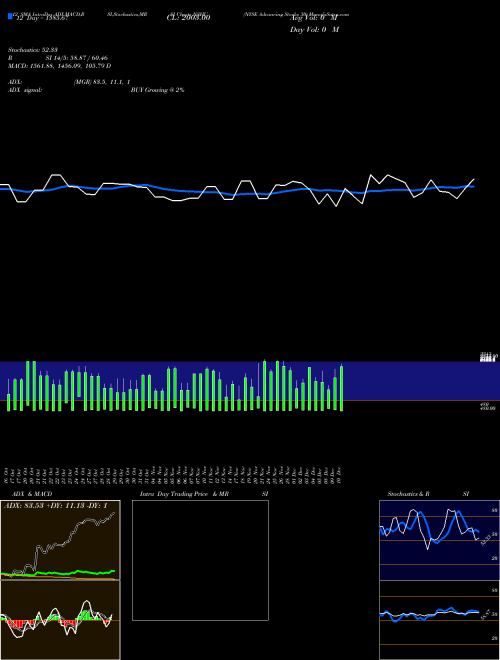Click the last green volume bar
This screenshot has height=660, width=500.
341,388
